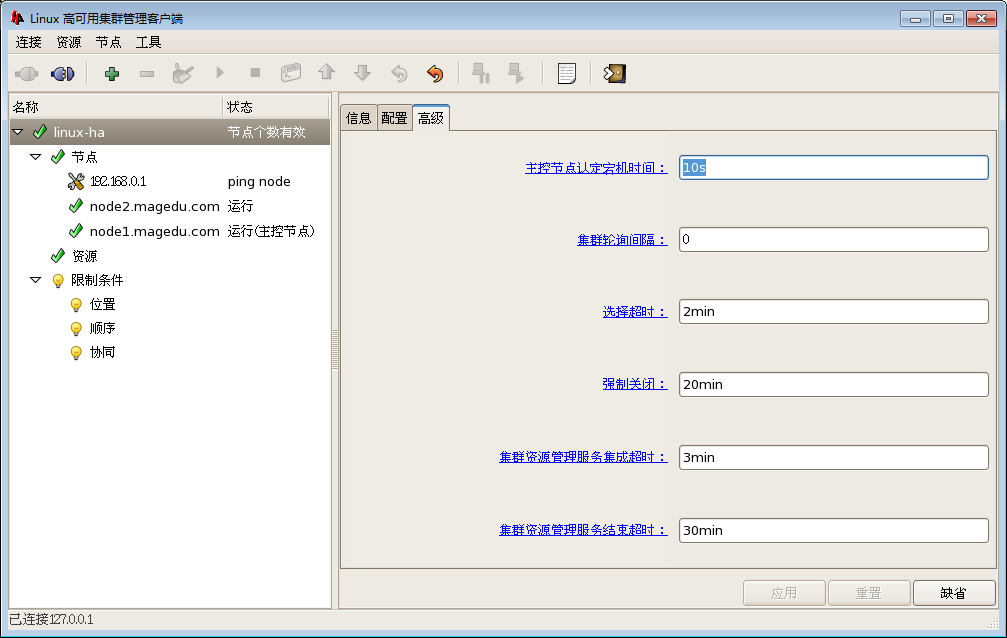Click lightbulb icon beside 限制条件
The image size is (1007, 638).
pos(58,280)
